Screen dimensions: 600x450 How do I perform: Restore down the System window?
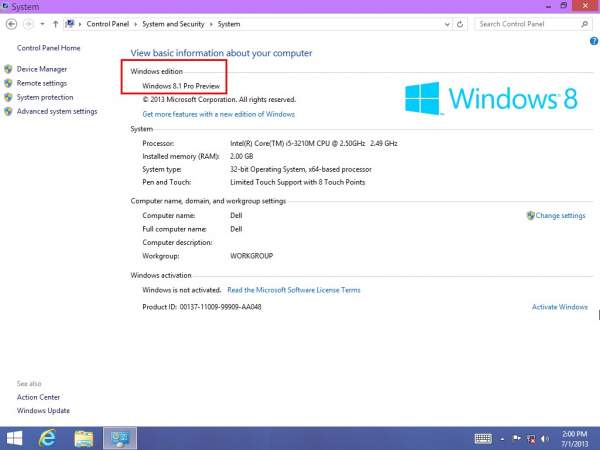coord(563,5)
